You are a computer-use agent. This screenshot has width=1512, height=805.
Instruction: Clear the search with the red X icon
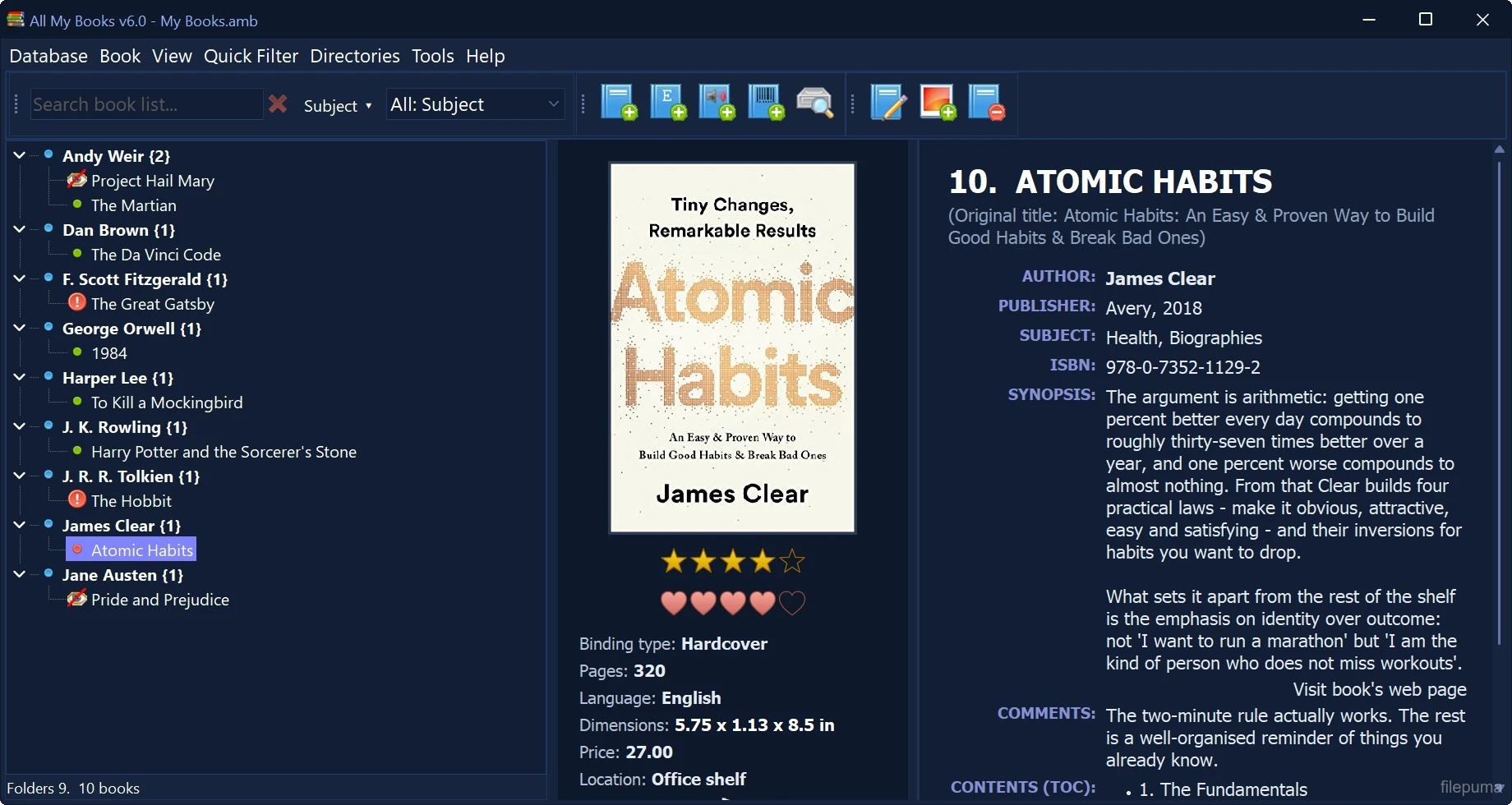pyautogui.click(x=278, y=104)
